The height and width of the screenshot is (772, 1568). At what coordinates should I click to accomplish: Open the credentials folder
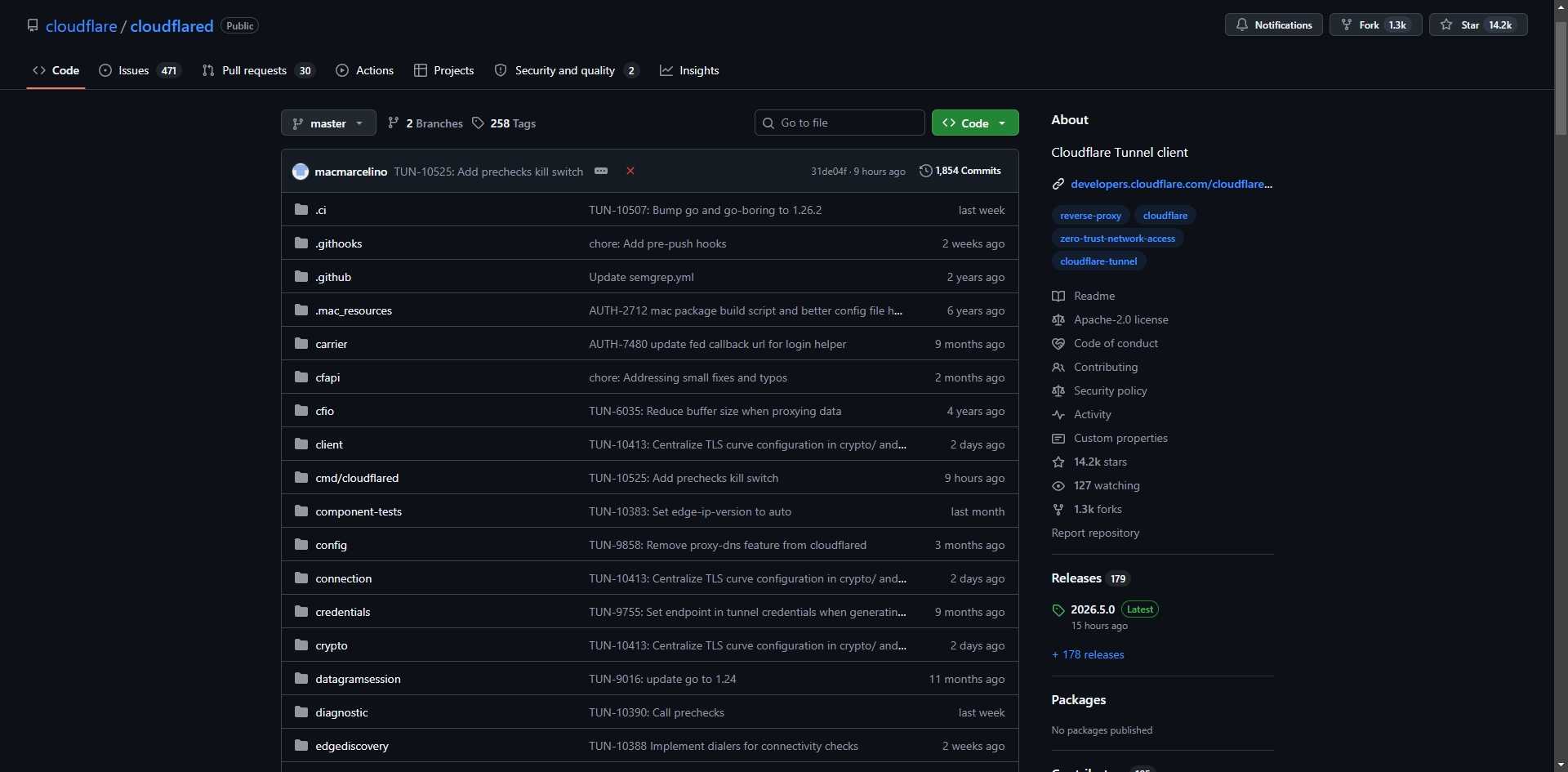tap(342, 612)
